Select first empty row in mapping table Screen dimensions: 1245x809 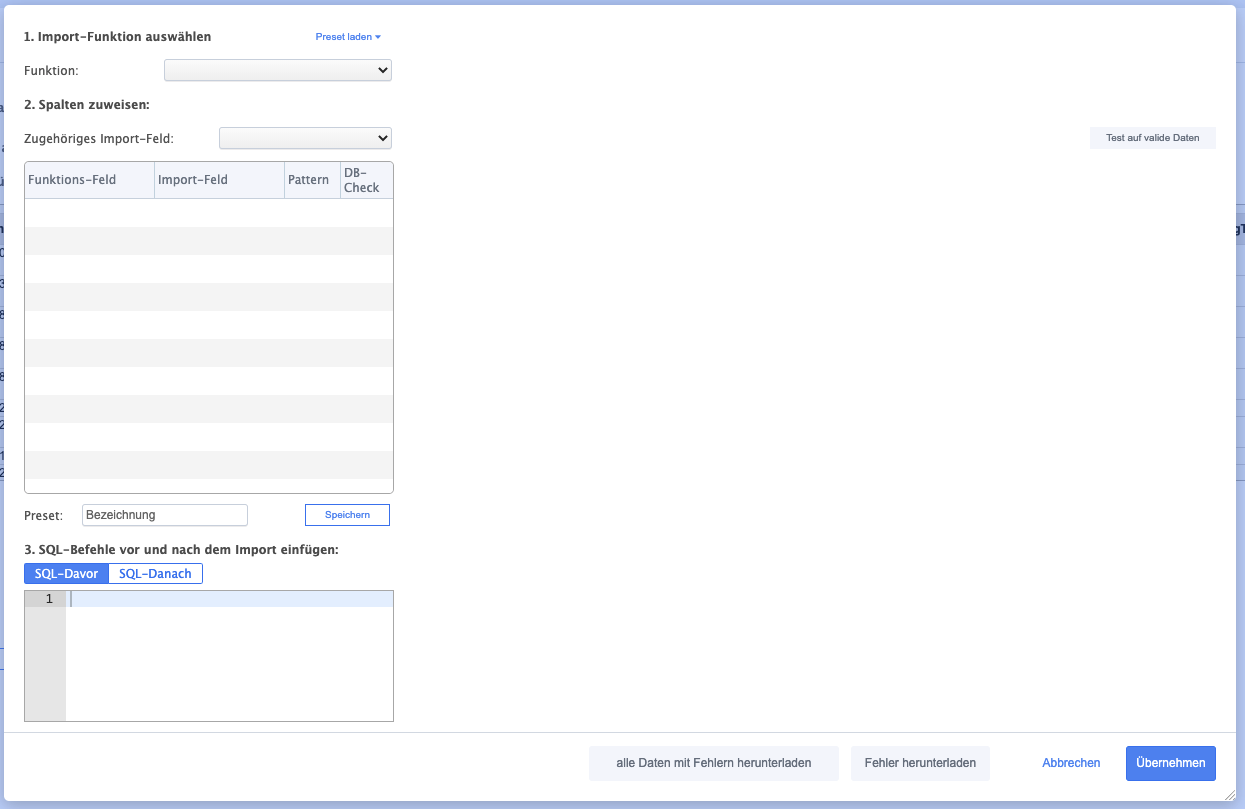coord(208,213)
